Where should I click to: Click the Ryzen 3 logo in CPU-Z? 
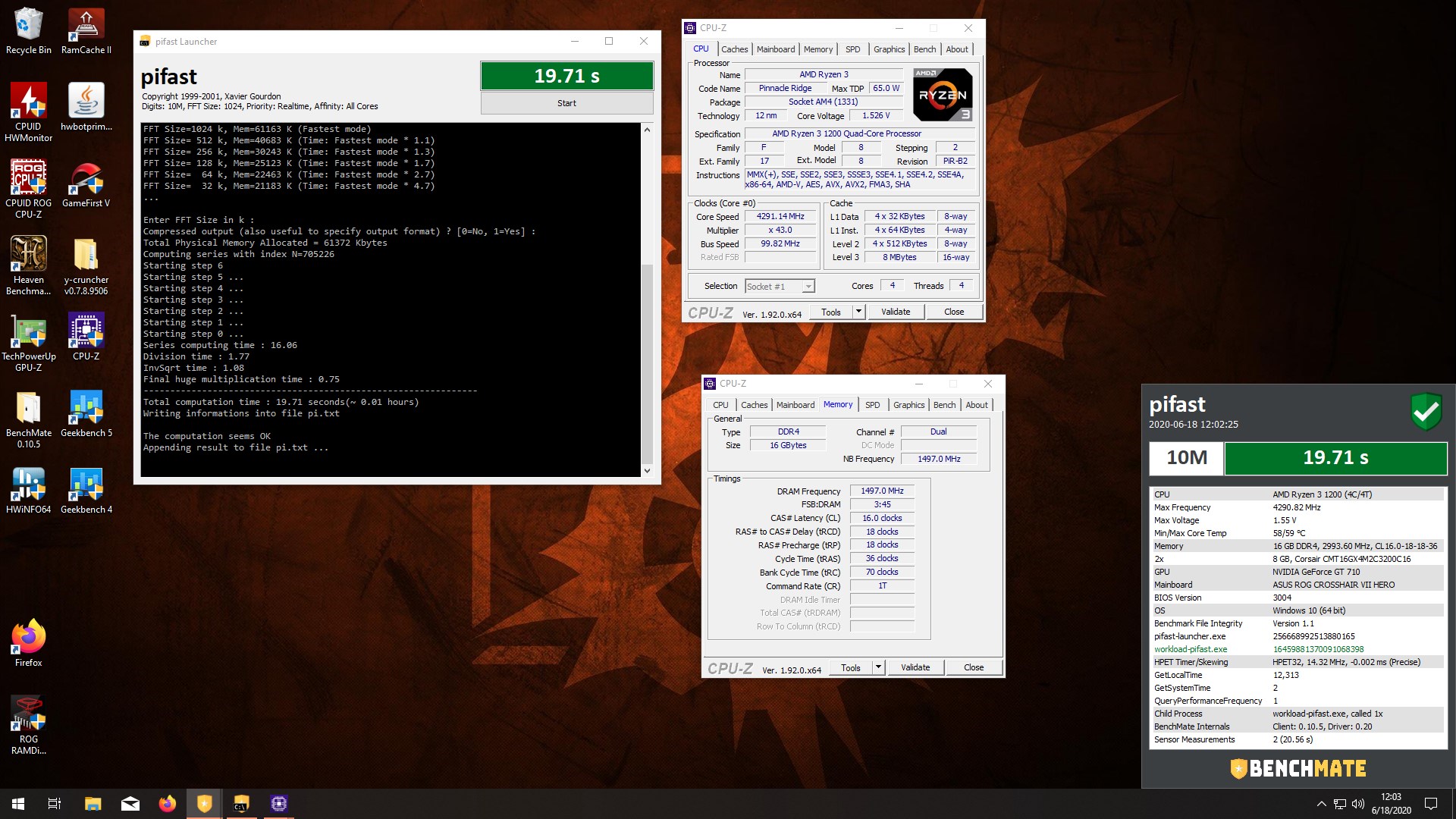click(943, 95)
